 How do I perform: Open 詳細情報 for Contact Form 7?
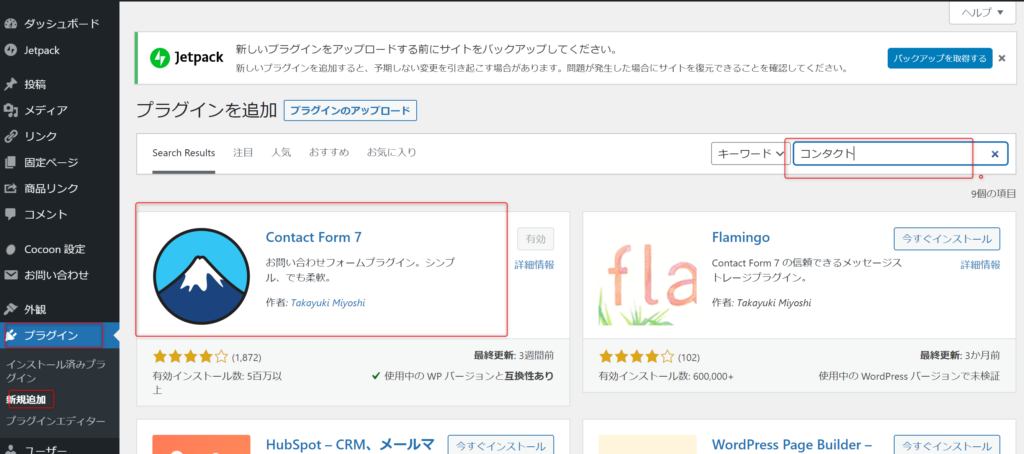click(x=534, y=265)
